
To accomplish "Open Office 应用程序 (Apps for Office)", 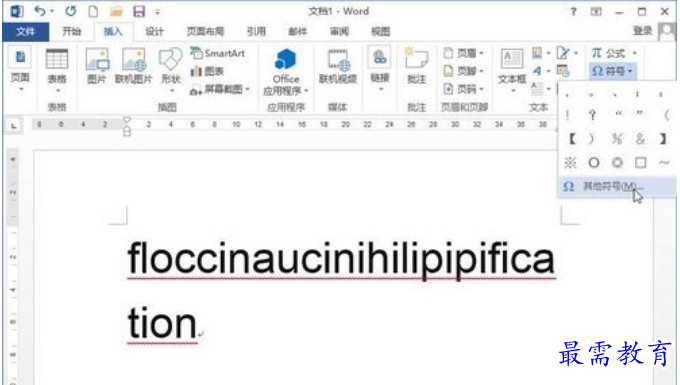I will pyautogui.click(x=285, y=72).
